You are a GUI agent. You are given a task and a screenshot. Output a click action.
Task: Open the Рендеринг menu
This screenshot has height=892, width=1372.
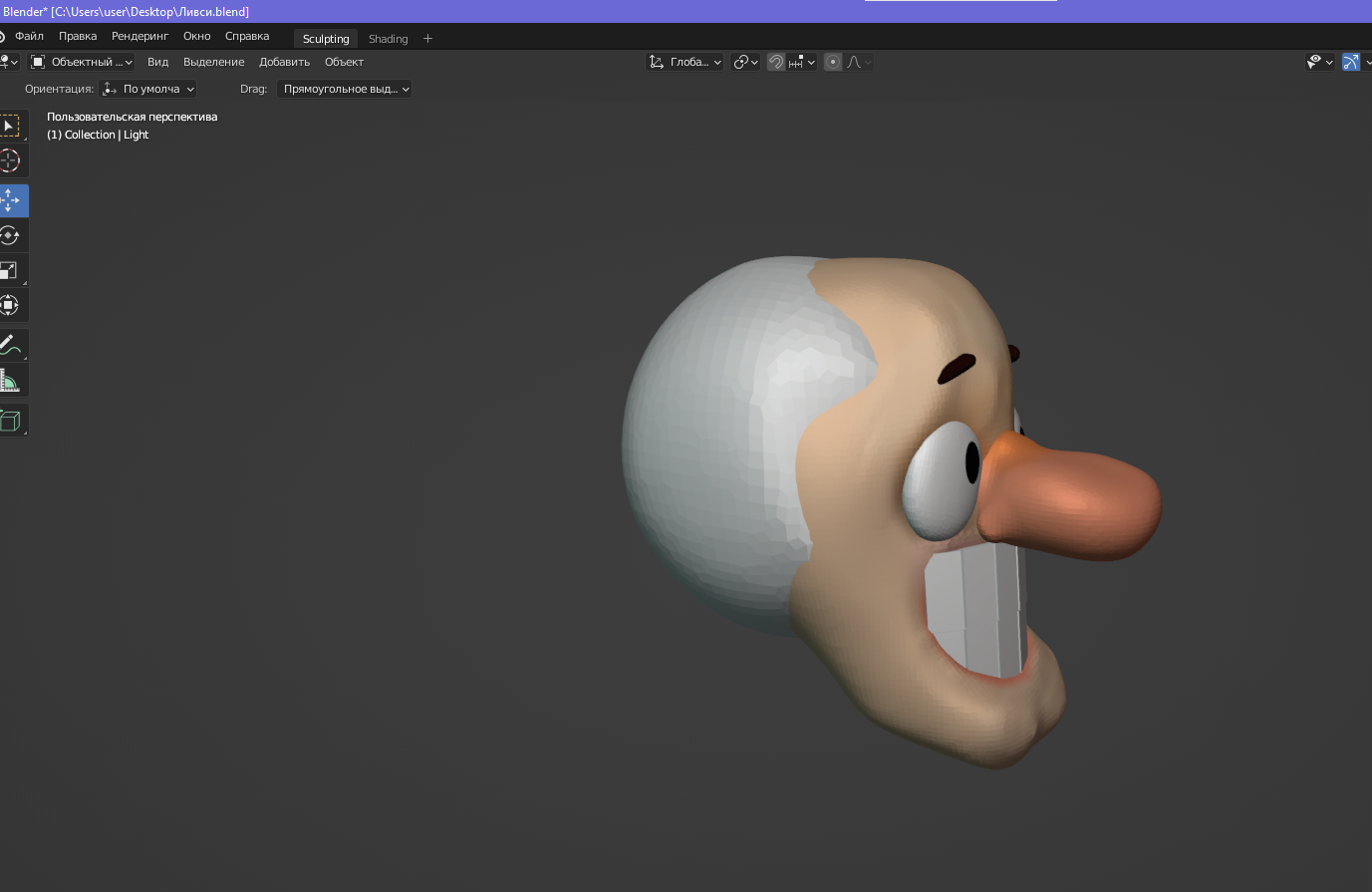pos(139,36)
